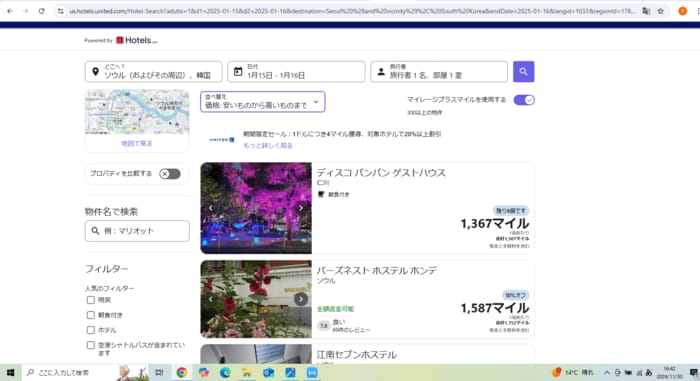This screenshot has width=700, height=381.
Task: Click the weather widget showing 14°C
Action: pos(573,373)
